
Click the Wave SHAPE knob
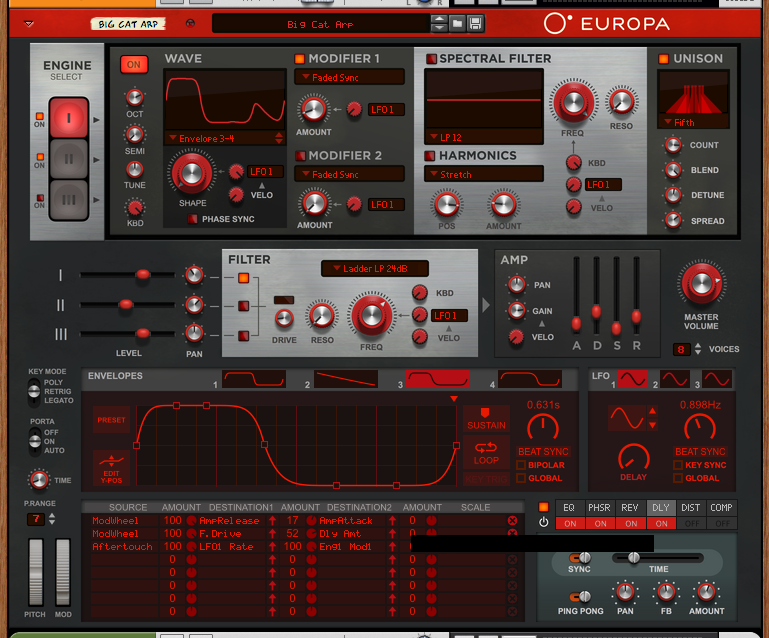coord(191,173)
